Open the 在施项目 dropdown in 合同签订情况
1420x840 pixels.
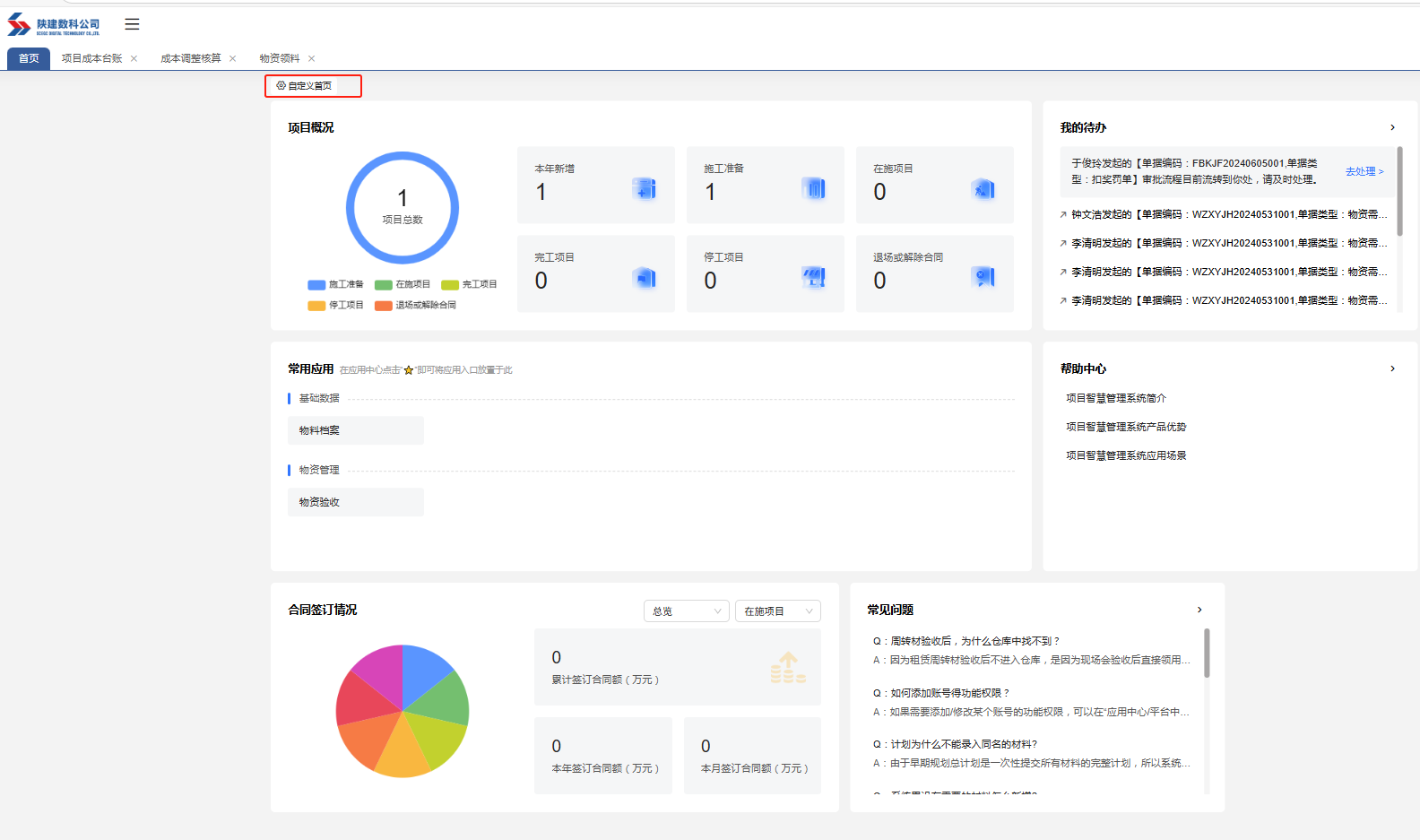(778, 611)
